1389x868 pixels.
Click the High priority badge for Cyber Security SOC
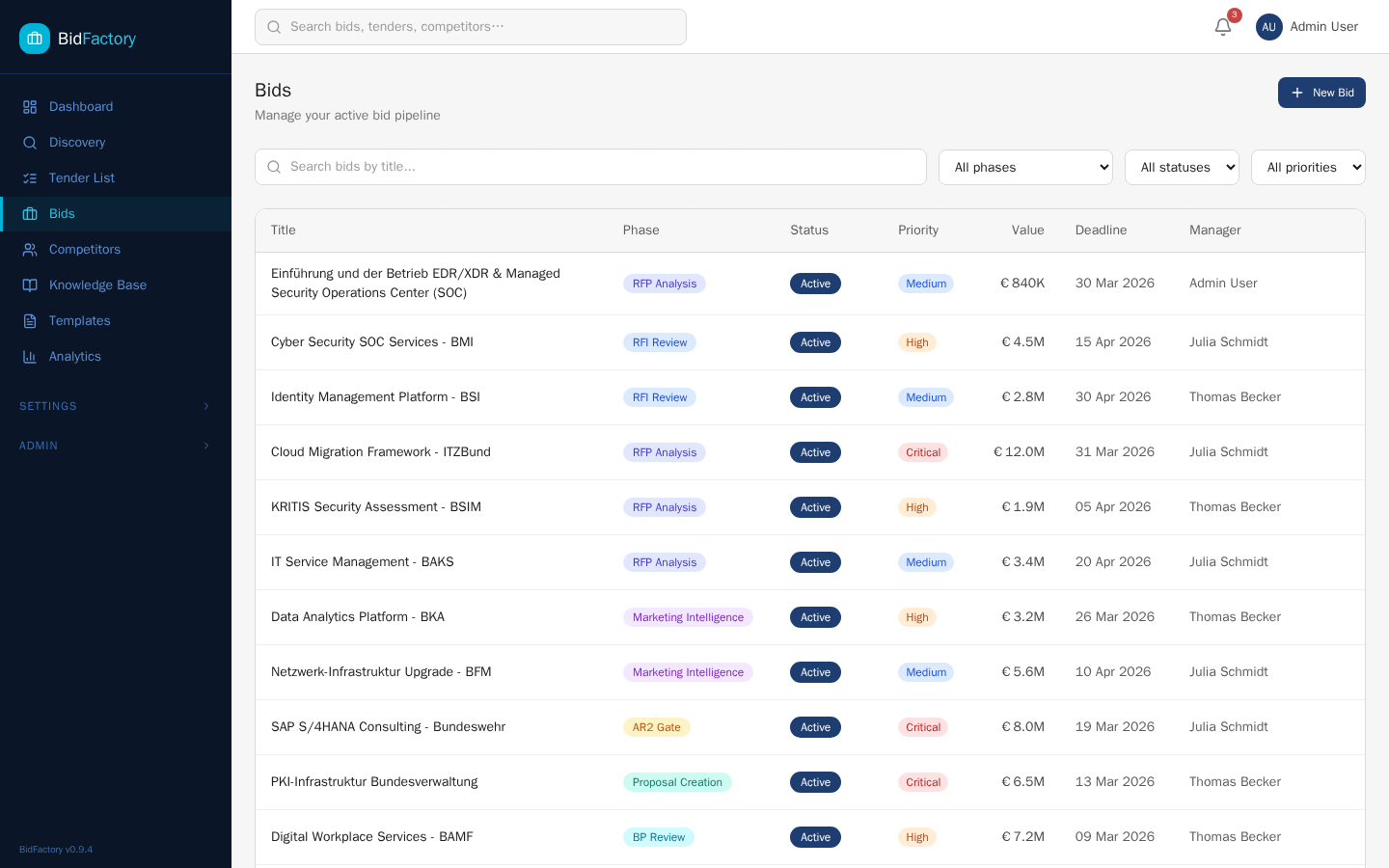click(917, 342)
